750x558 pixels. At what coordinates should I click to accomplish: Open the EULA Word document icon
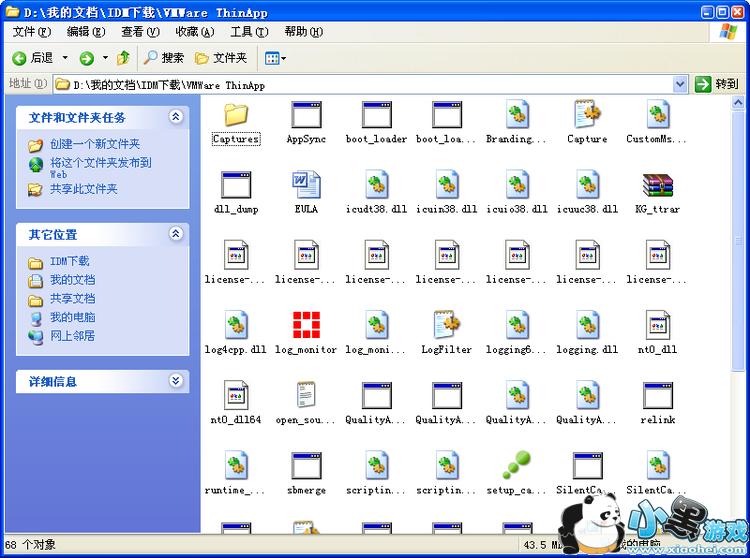(306, 185)
